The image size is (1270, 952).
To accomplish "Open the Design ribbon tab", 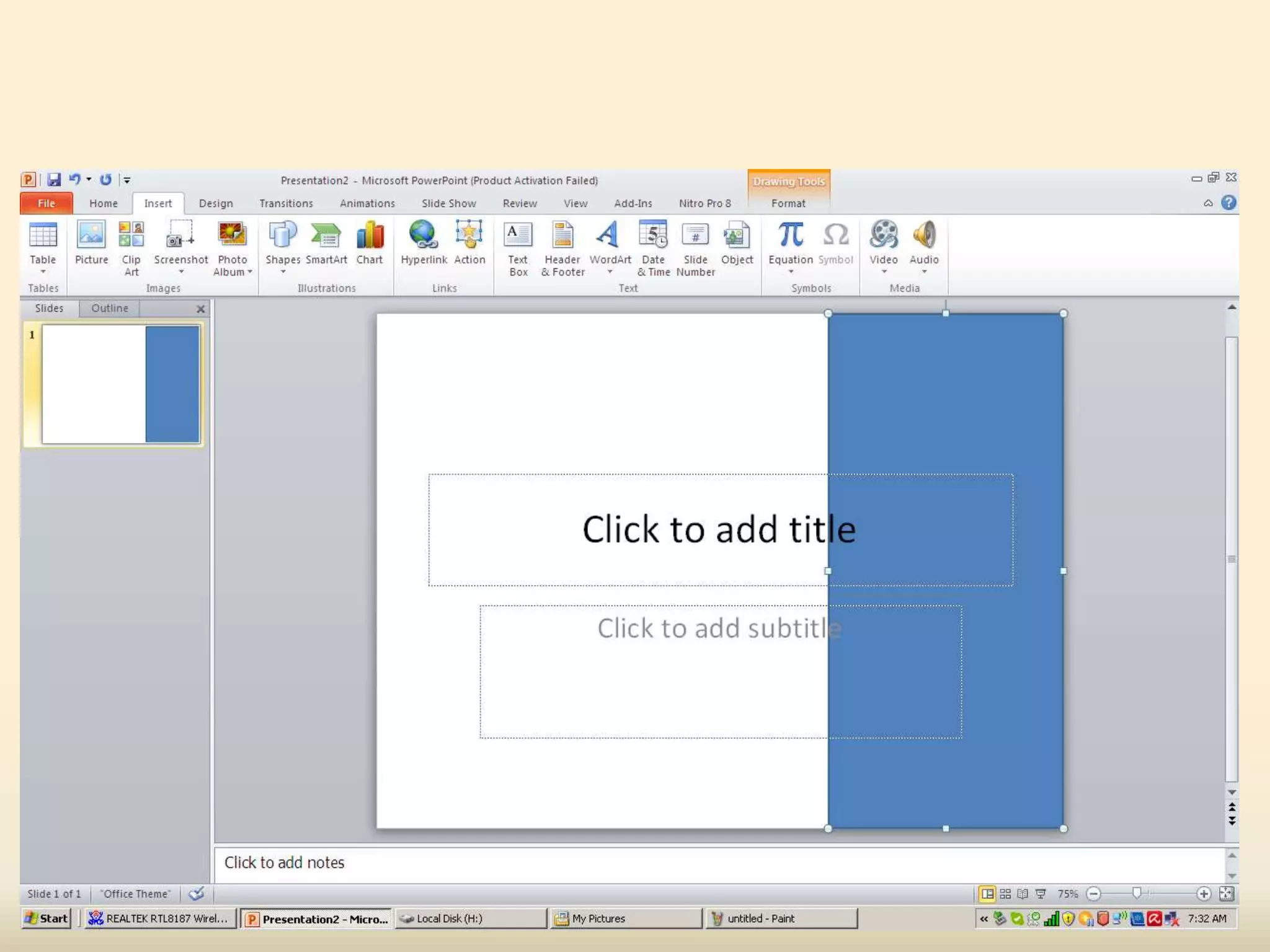I will [216, 203].
